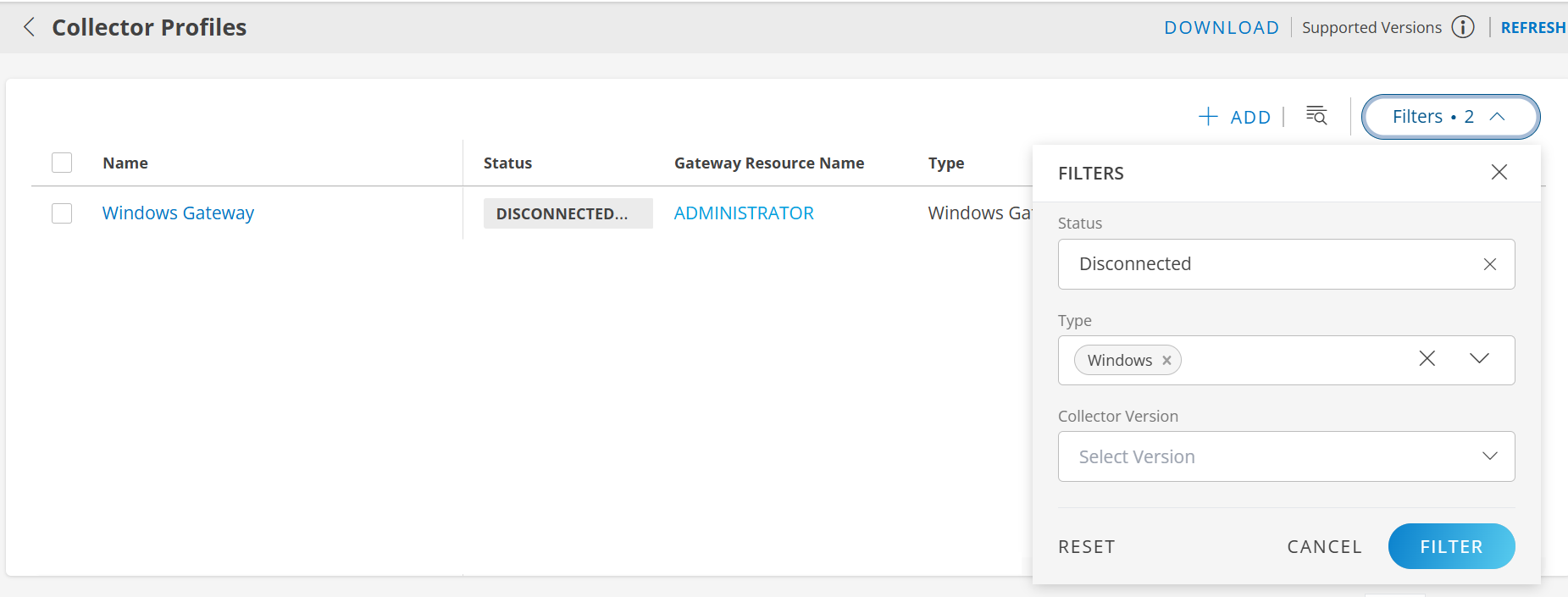
Task: Close the Filters panel with X
Action: [1499, 173]
